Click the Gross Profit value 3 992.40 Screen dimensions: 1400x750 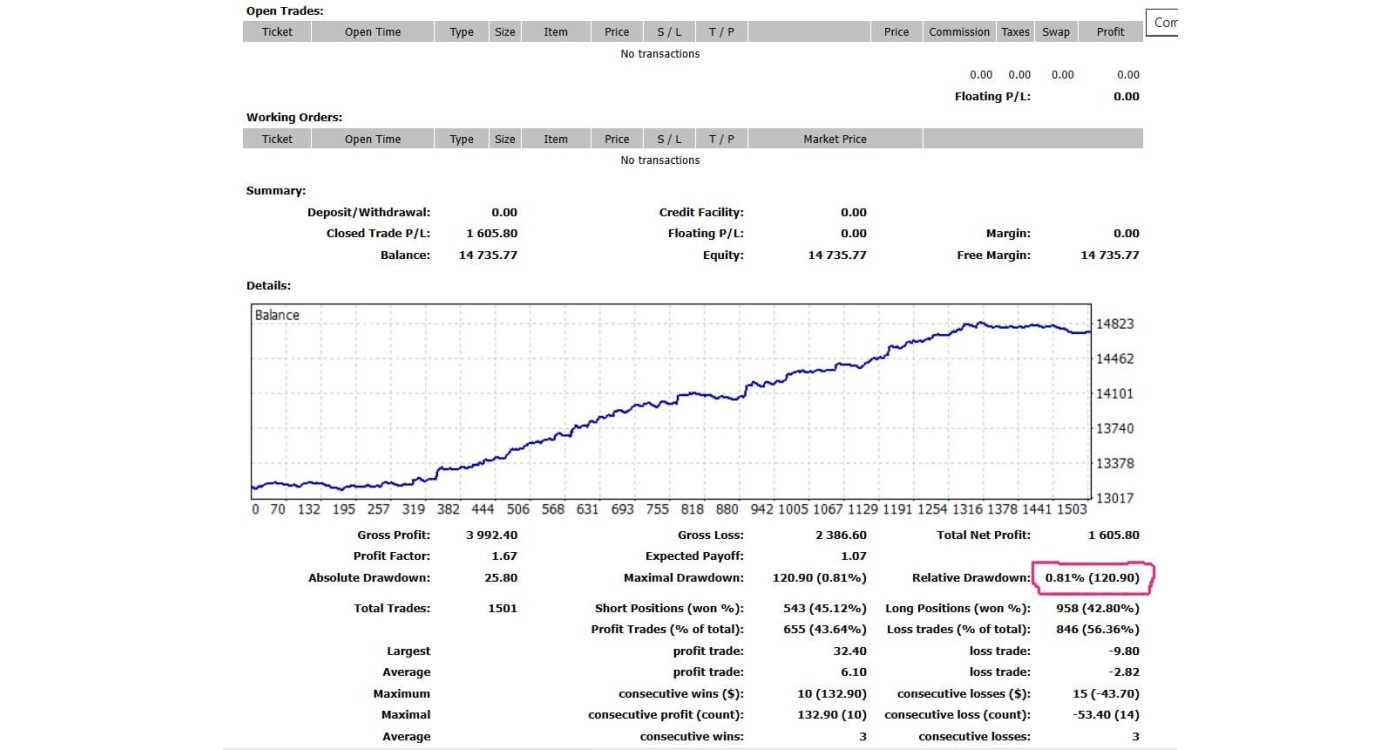click(x=491, y=535)
